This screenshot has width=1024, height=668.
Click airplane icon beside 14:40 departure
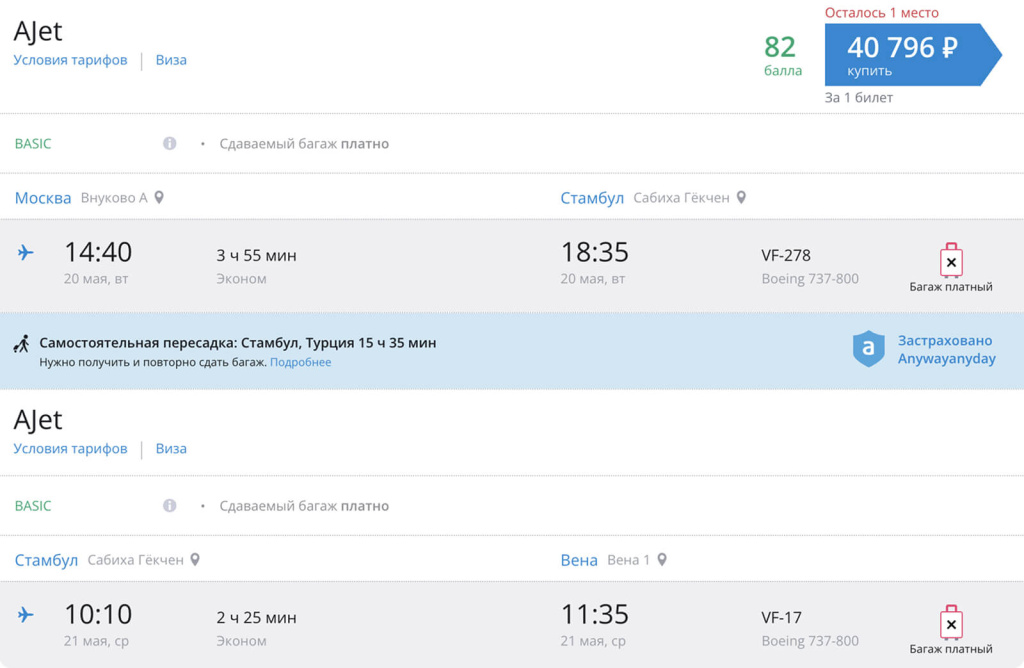(x=25, y=252)
